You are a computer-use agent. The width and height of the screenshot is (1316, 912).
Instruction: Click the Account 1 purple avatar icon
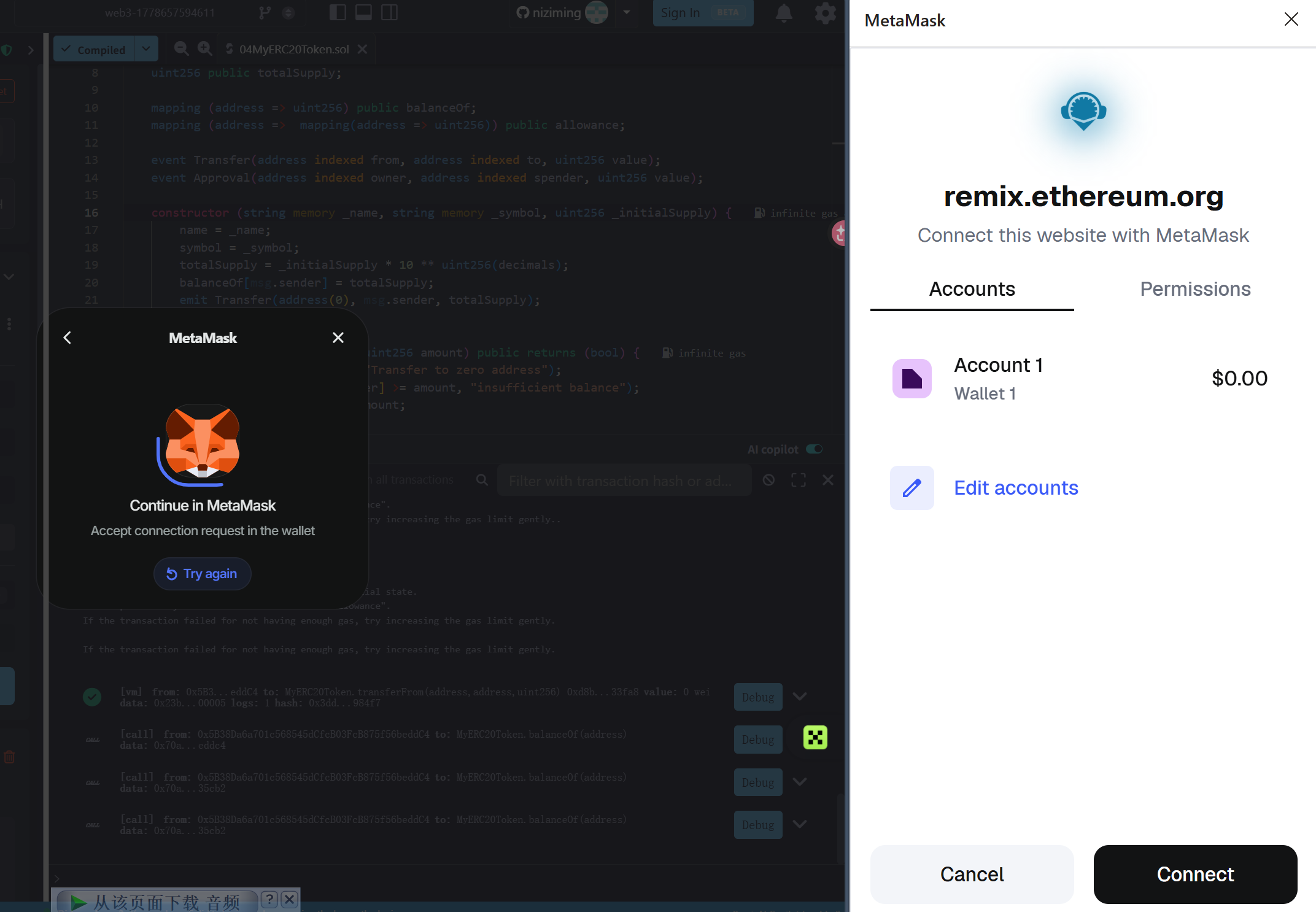point(912,379)
